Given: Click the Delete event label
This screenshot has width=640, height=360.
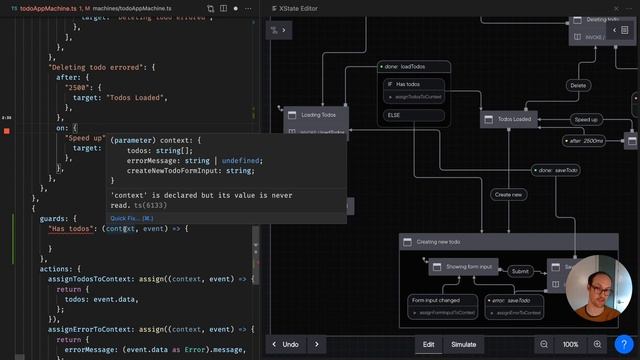Looking at the screenshot, I should pos(578,85).
